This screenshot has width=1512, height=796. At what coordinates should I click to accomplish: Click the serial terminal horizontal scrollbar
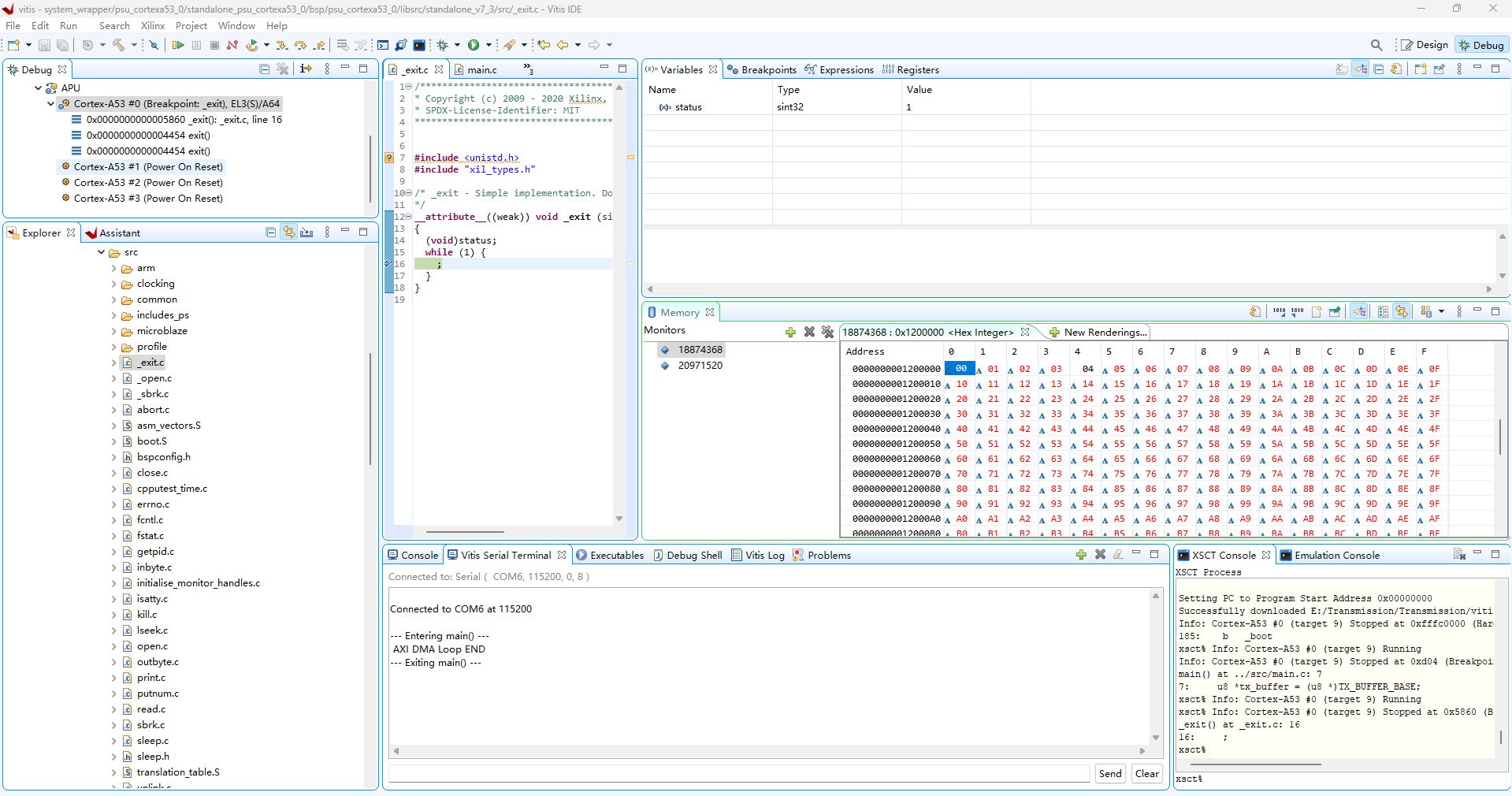768,751
